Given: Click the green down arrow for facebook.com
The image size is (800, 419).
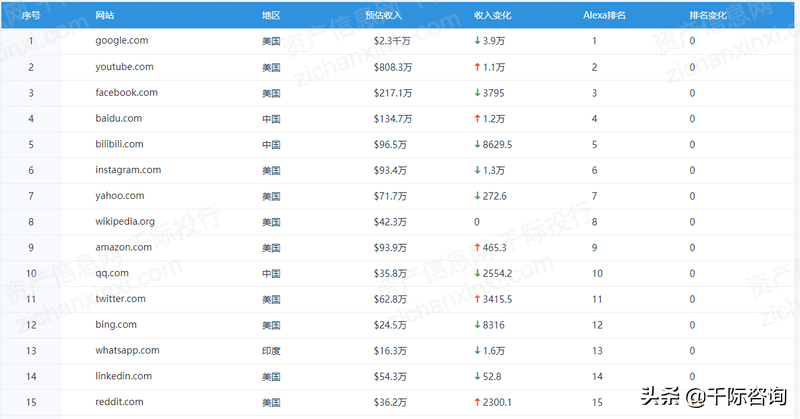Looking at the screenshot, I should 477,92.
